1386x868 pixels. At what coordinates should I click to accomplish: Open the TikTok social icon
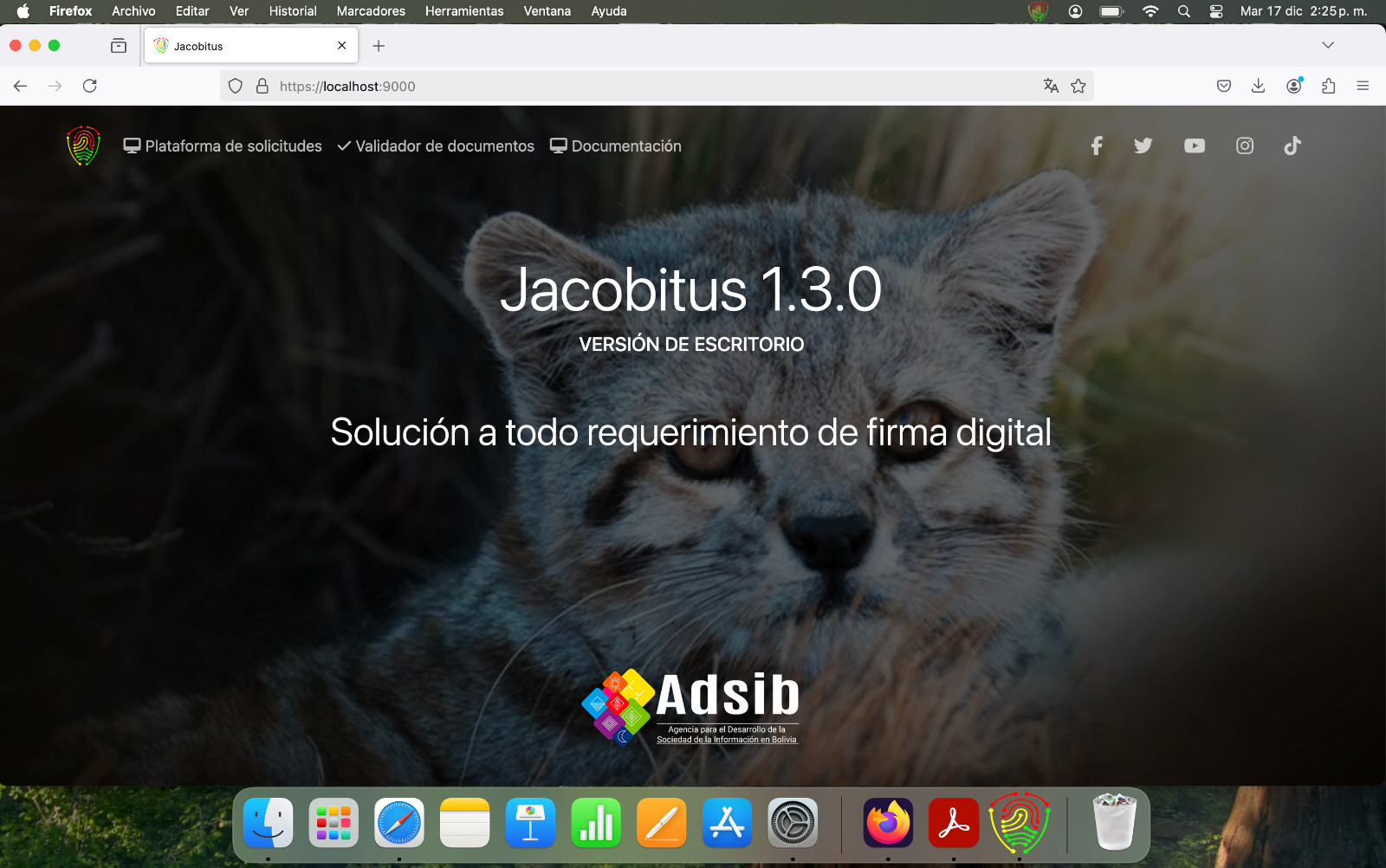point(1292,146)
